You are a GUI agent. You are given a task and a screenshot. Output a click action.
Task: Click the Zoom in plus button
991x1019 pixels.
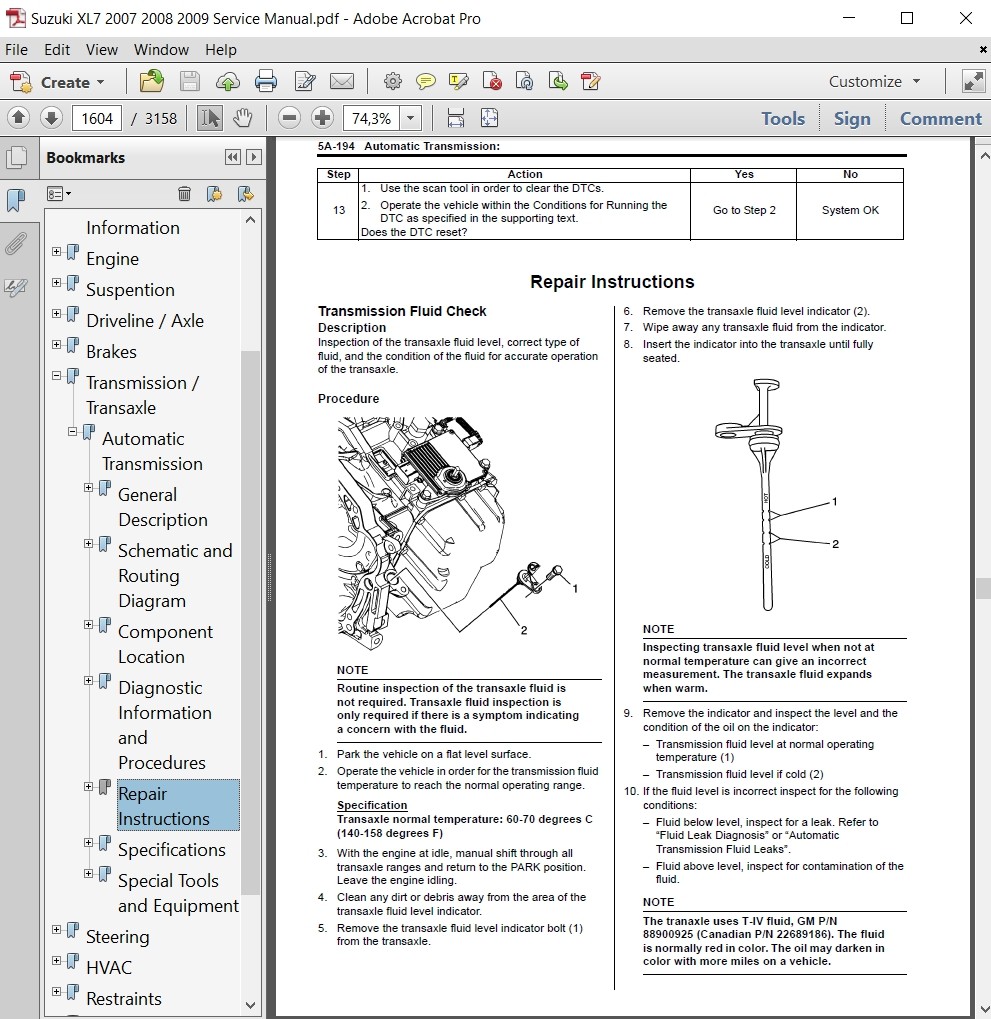point(322,119)
